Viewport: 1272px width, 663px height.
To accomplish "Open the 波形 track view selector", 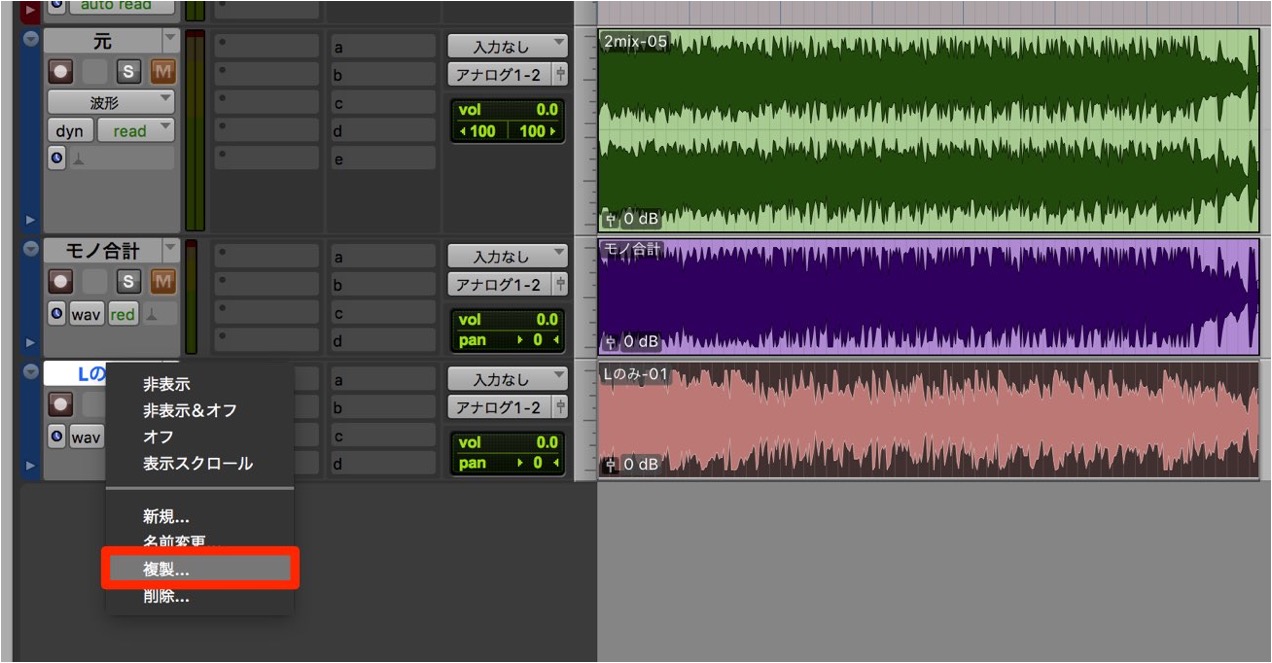I will [111, 102].
